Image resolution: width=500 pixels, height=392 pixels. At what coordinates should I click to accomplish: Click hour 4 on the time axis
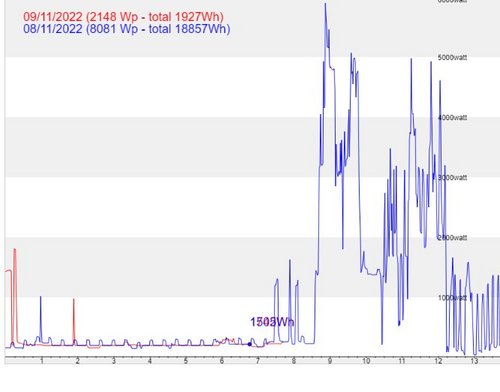click(150, 361)
